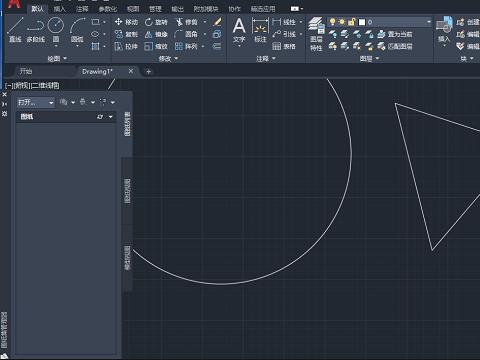This screenshot has height=360, width=480.
Task: Switch to the Output (输出) ribbon tab
Action: (177, 9)
